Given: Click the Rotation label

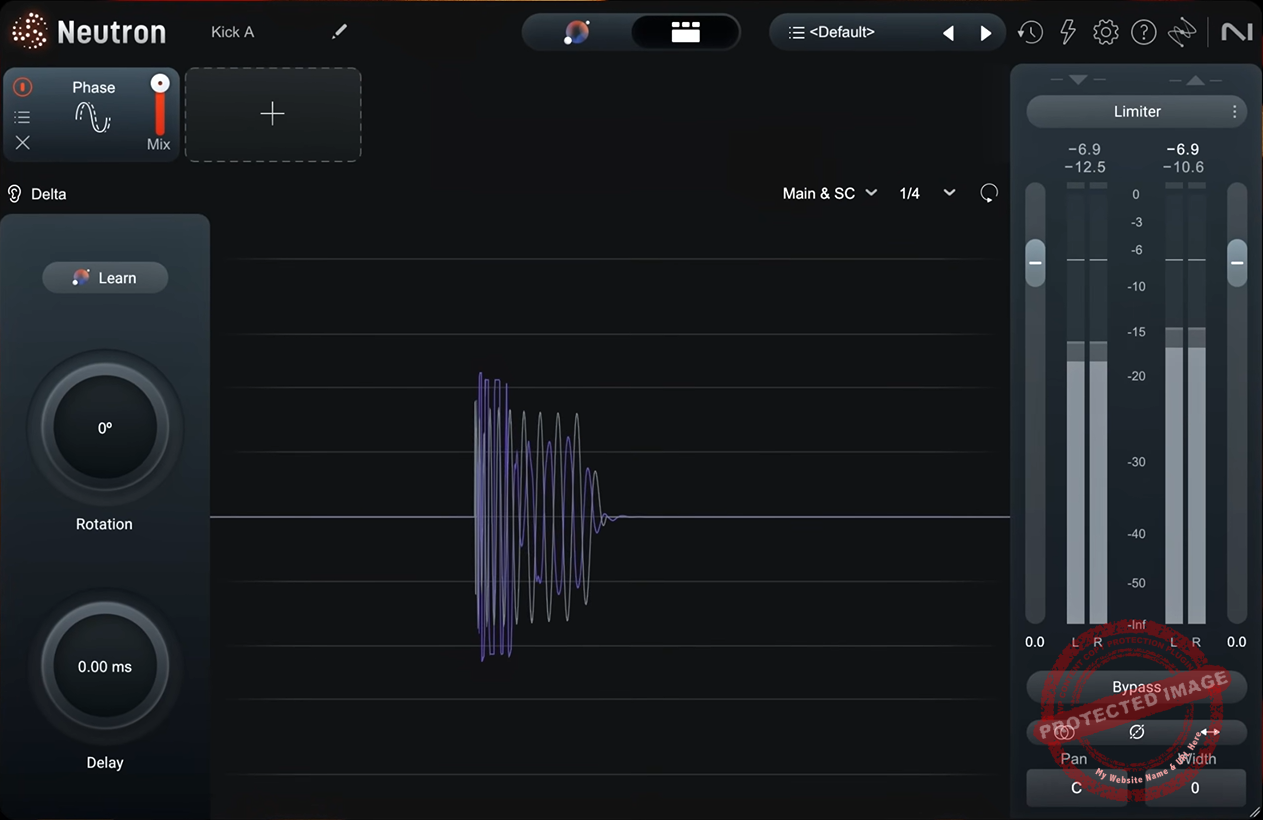Looking at the screenshot, I should (104, 524).
